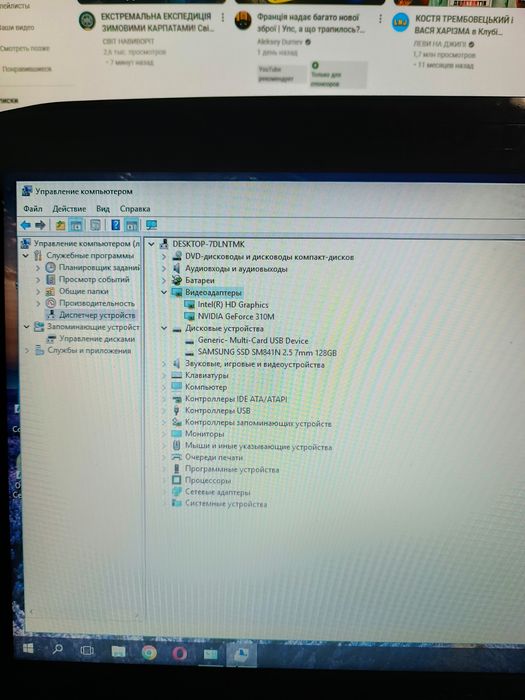Click the blue Help question mark icon

[115, 225]
